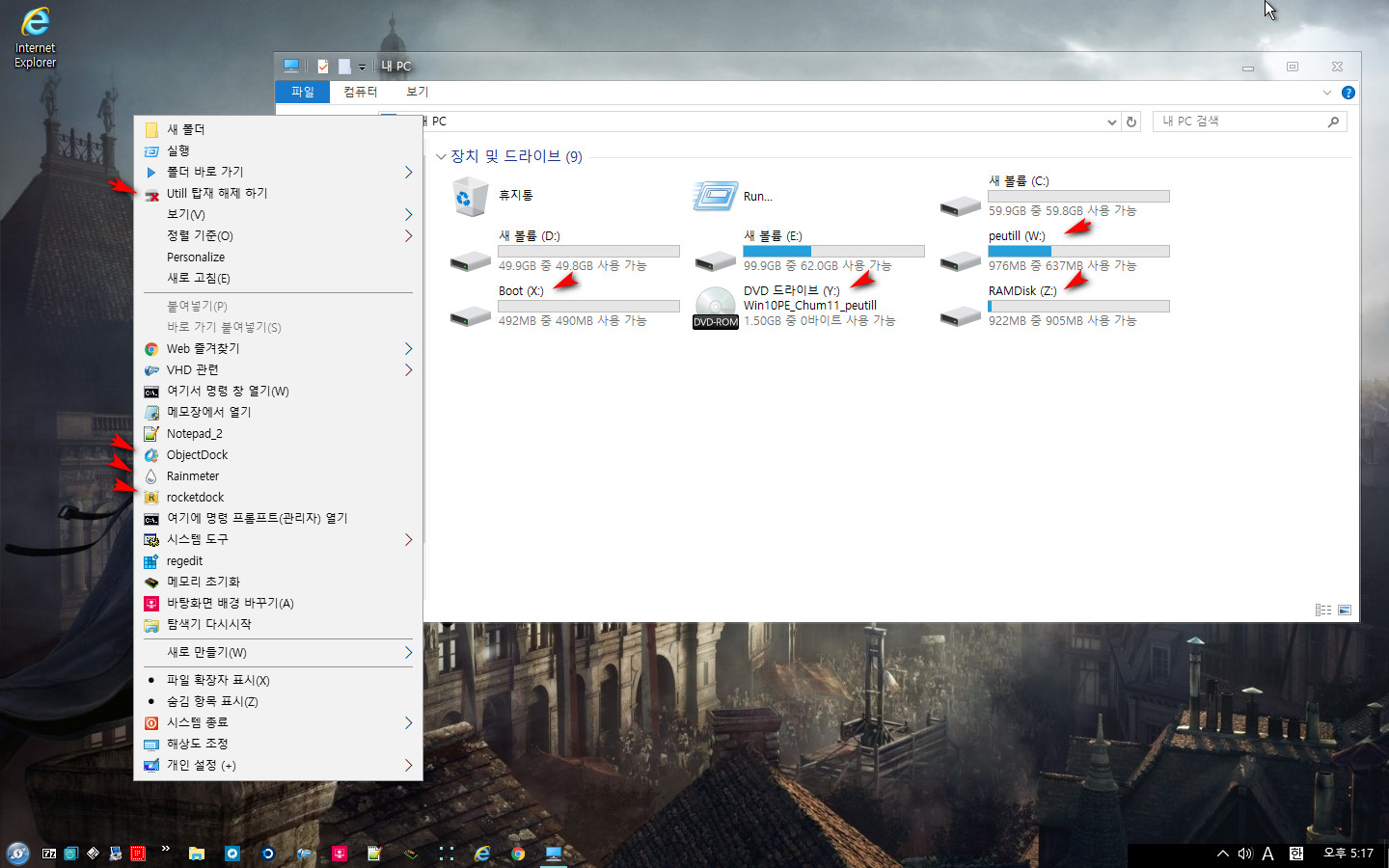The width and height of the screenshot is (1389, 868).
Task: Click the peutill (W:) usage bar
Action: [x=1078, y=251]
